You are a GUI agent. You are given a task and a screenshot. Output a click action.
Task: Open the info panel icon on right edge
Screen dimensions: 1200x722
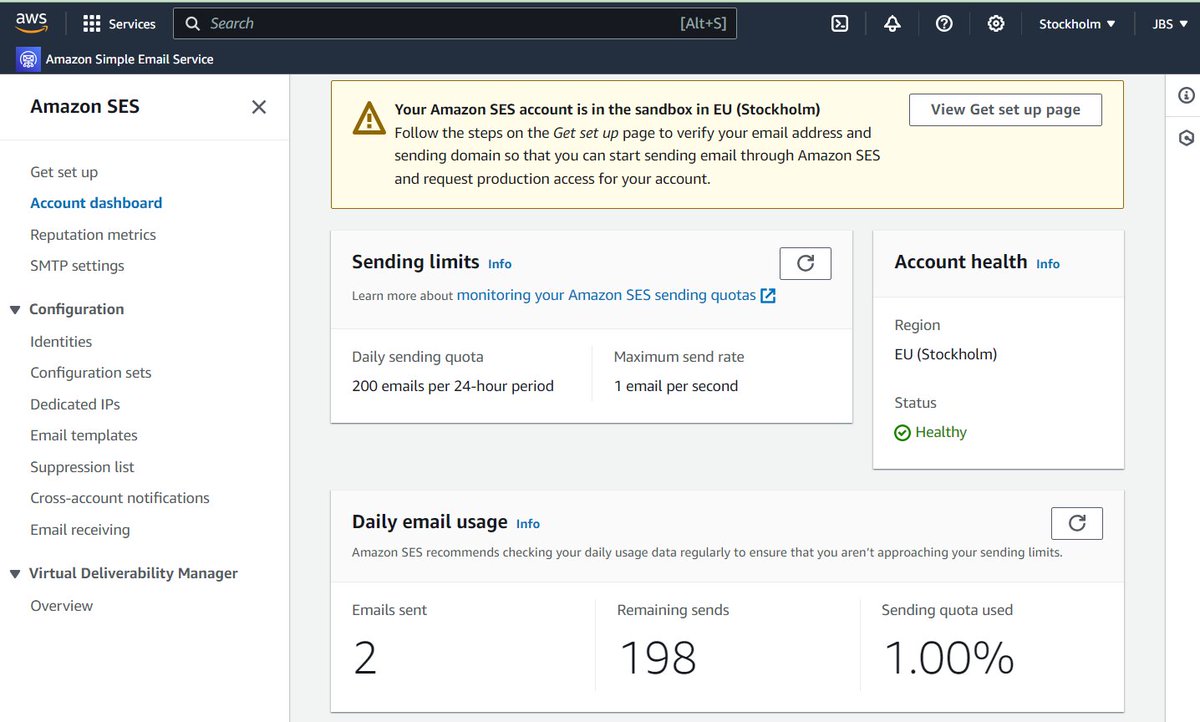pyautogui.click(x=1186, y=96)
